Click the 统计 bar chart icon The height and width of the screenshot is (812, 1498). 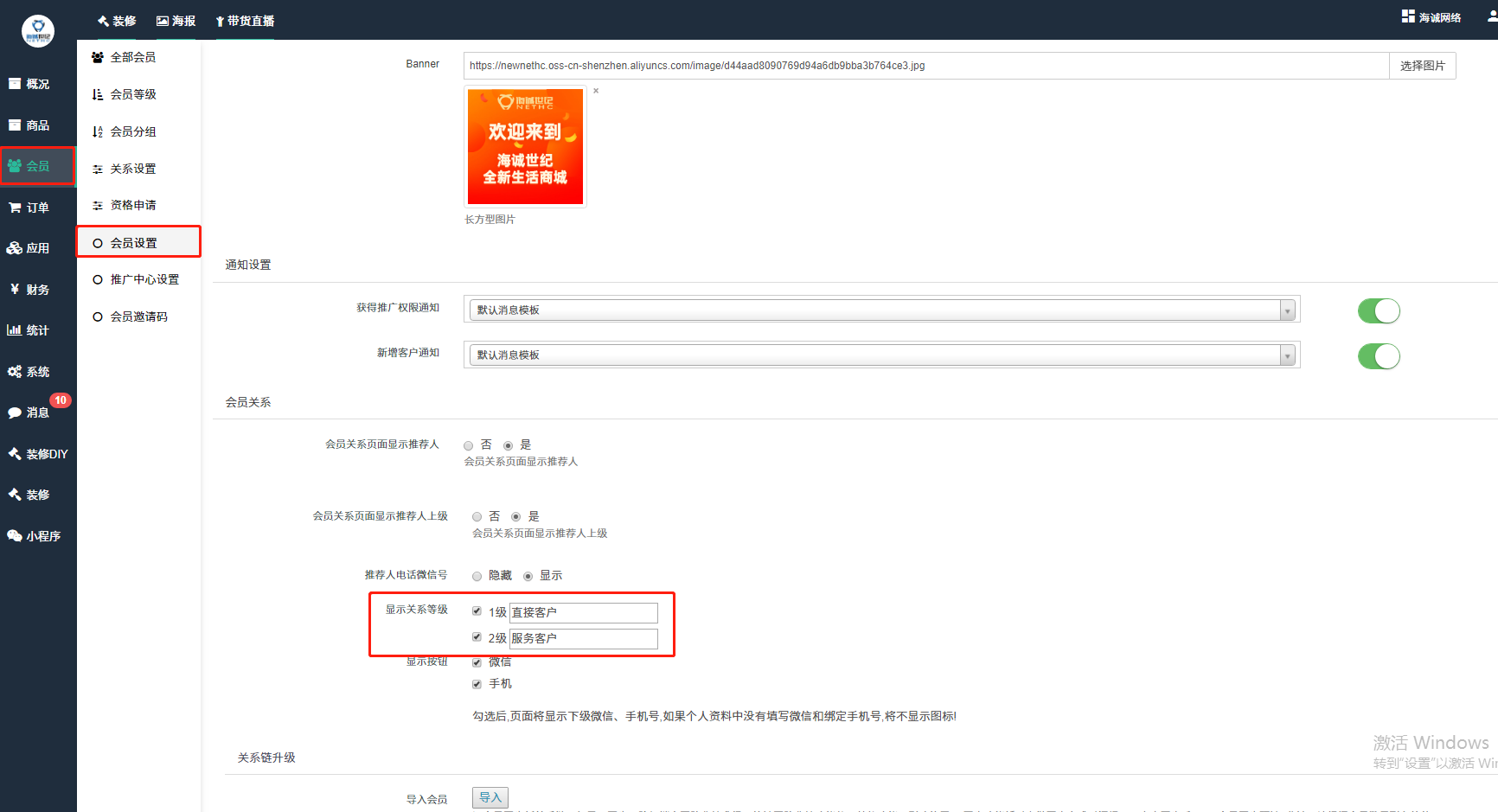[15, 330]
